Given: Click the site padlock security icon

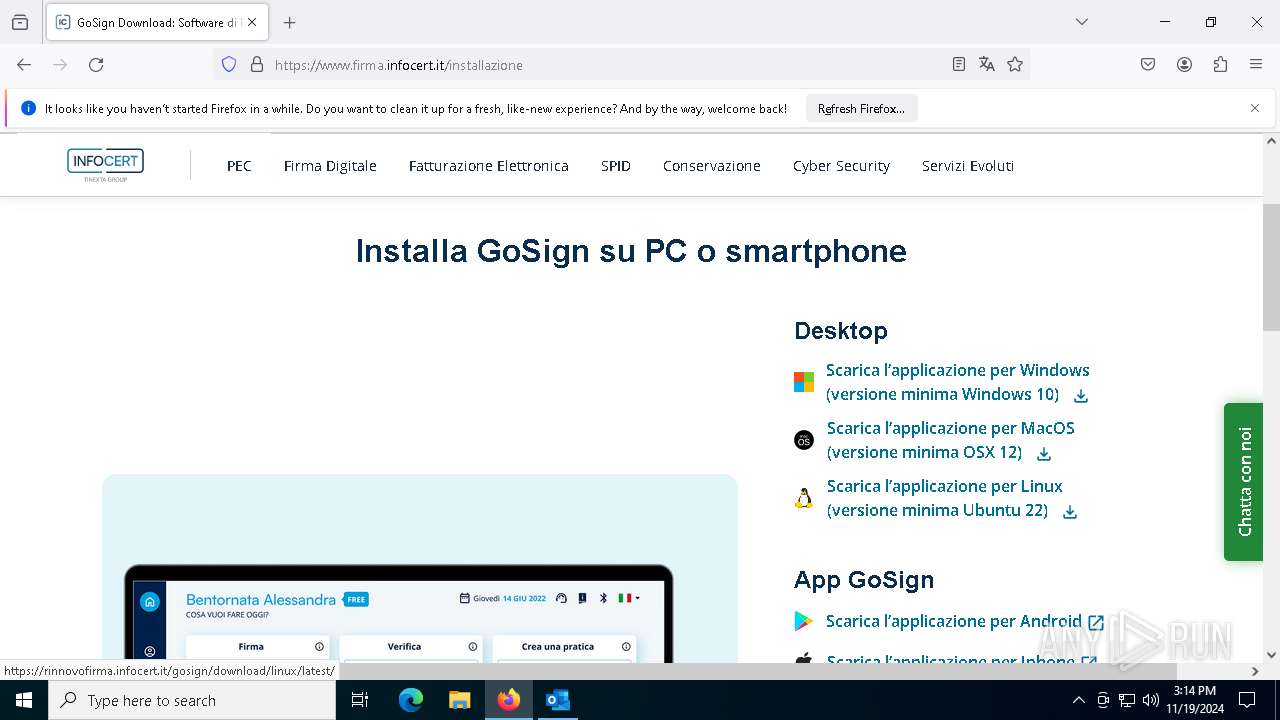Looking at the screenshot, I should [x=257, y=64].
